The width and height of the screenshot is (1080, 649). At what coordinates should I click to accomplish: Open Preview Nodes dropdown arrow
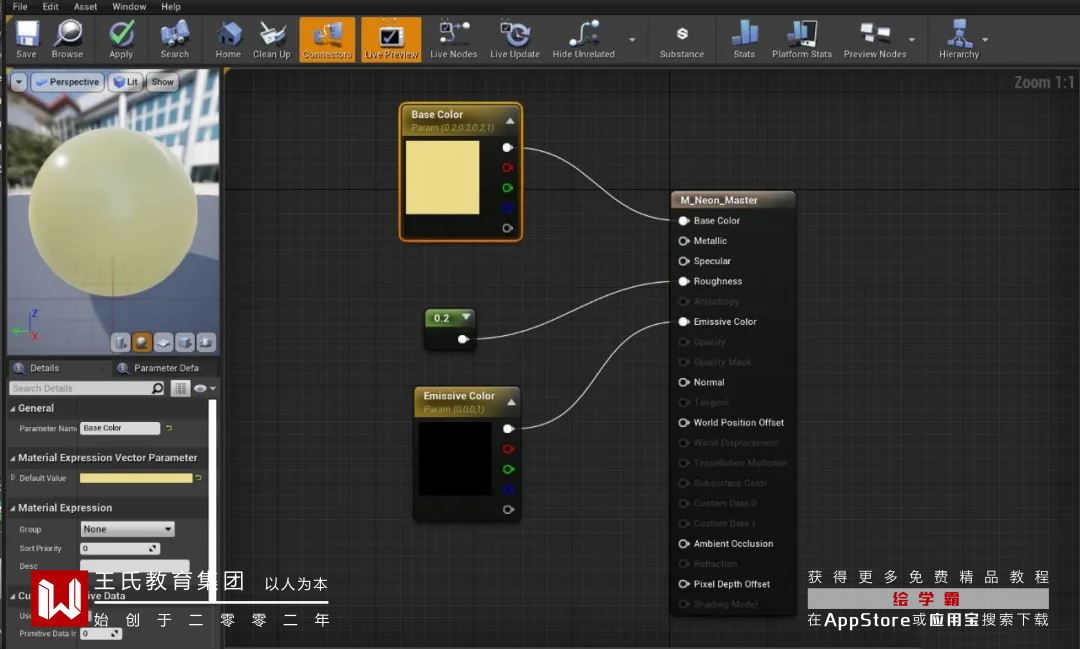(x=912, y=40)
